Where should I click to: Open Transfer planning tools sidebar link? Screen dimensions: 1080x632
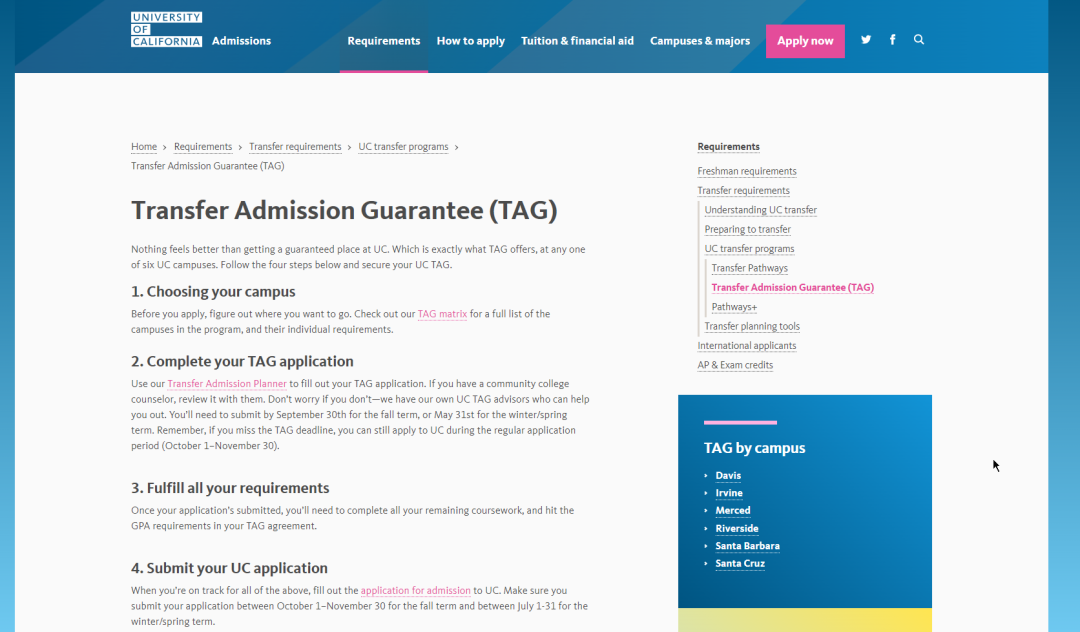point(752,326)
